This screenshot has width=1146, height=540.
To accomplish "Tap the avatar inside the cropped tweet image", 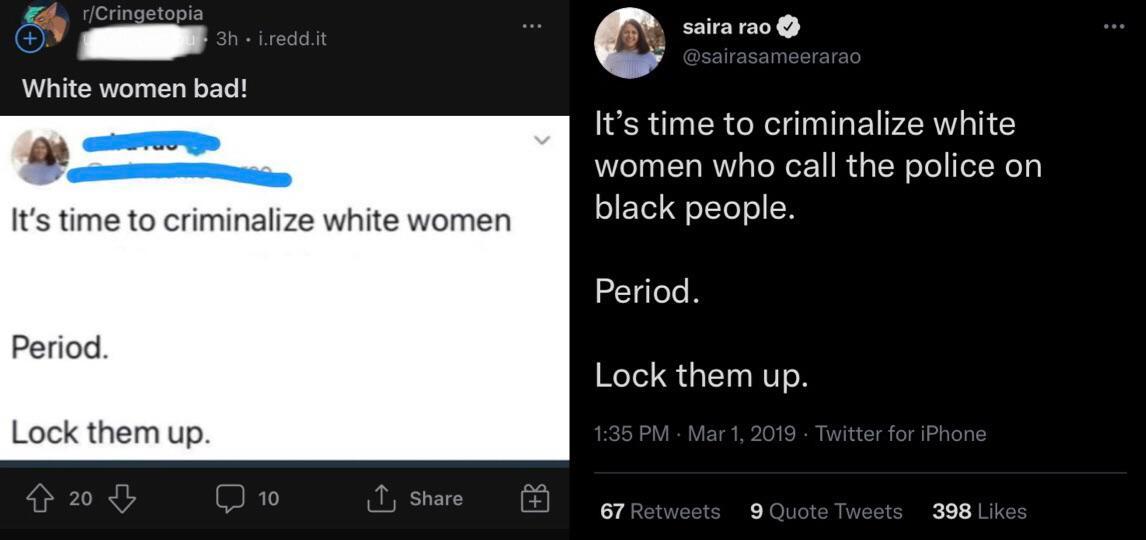I will coord(40,157).
